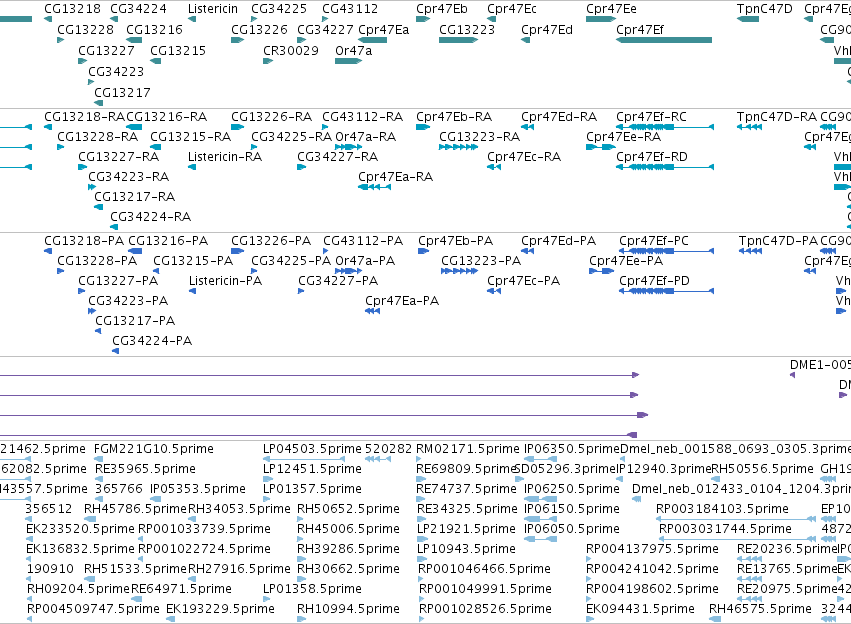Select the CG34224-RA transcript label
The image size is (851, 624).
[x=150, y=217]
